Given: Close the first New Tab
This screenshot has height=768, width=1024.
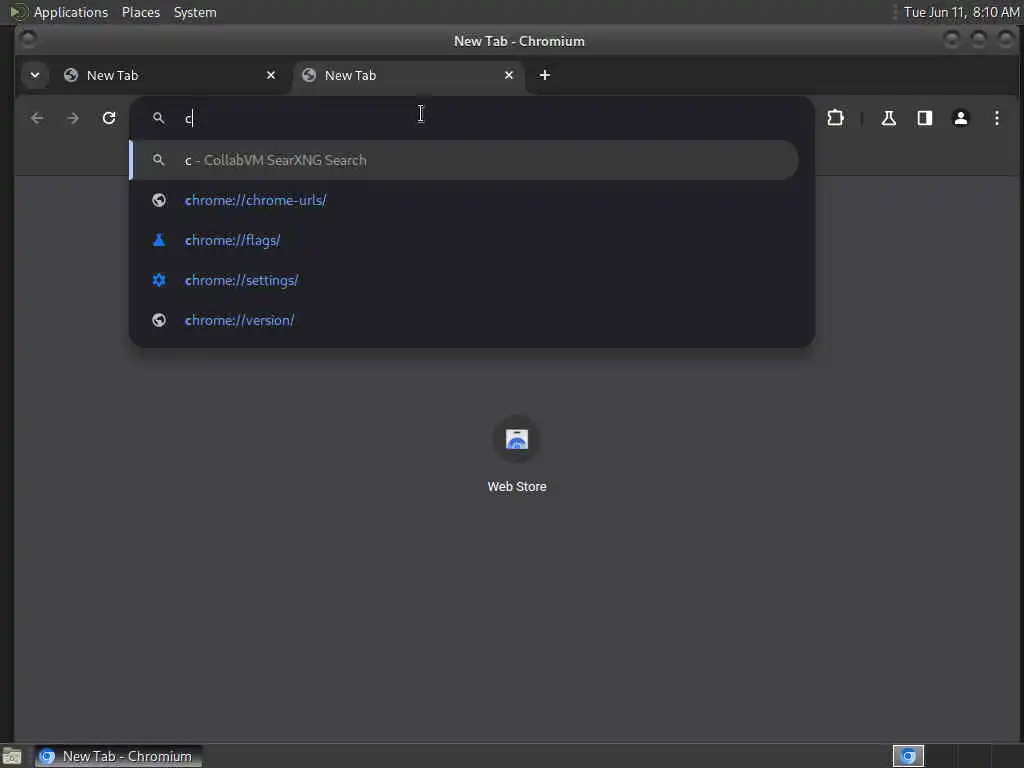Looking at the screenshot, I should coord(271,75).
